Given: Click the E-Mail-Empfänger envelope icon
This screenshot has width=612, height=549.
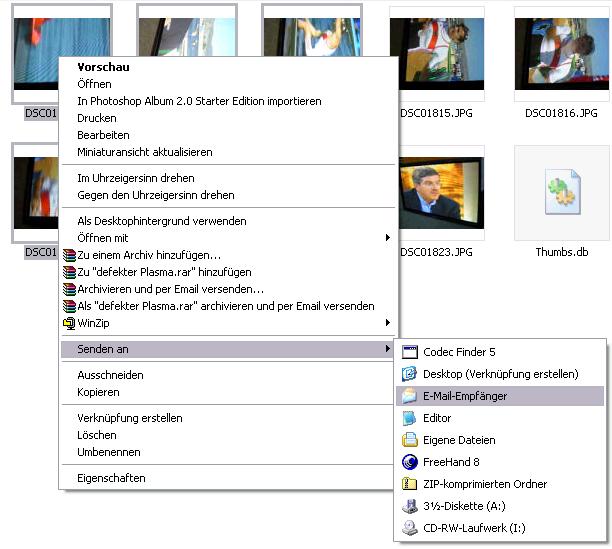Looking at the screenshot, I should pyautogui.click(x=409, y=396).
